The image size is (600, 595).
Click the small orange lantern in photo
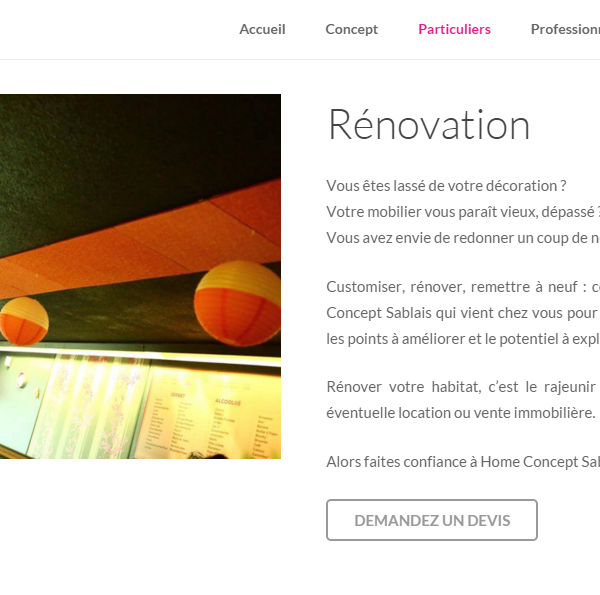pos(24,321)
